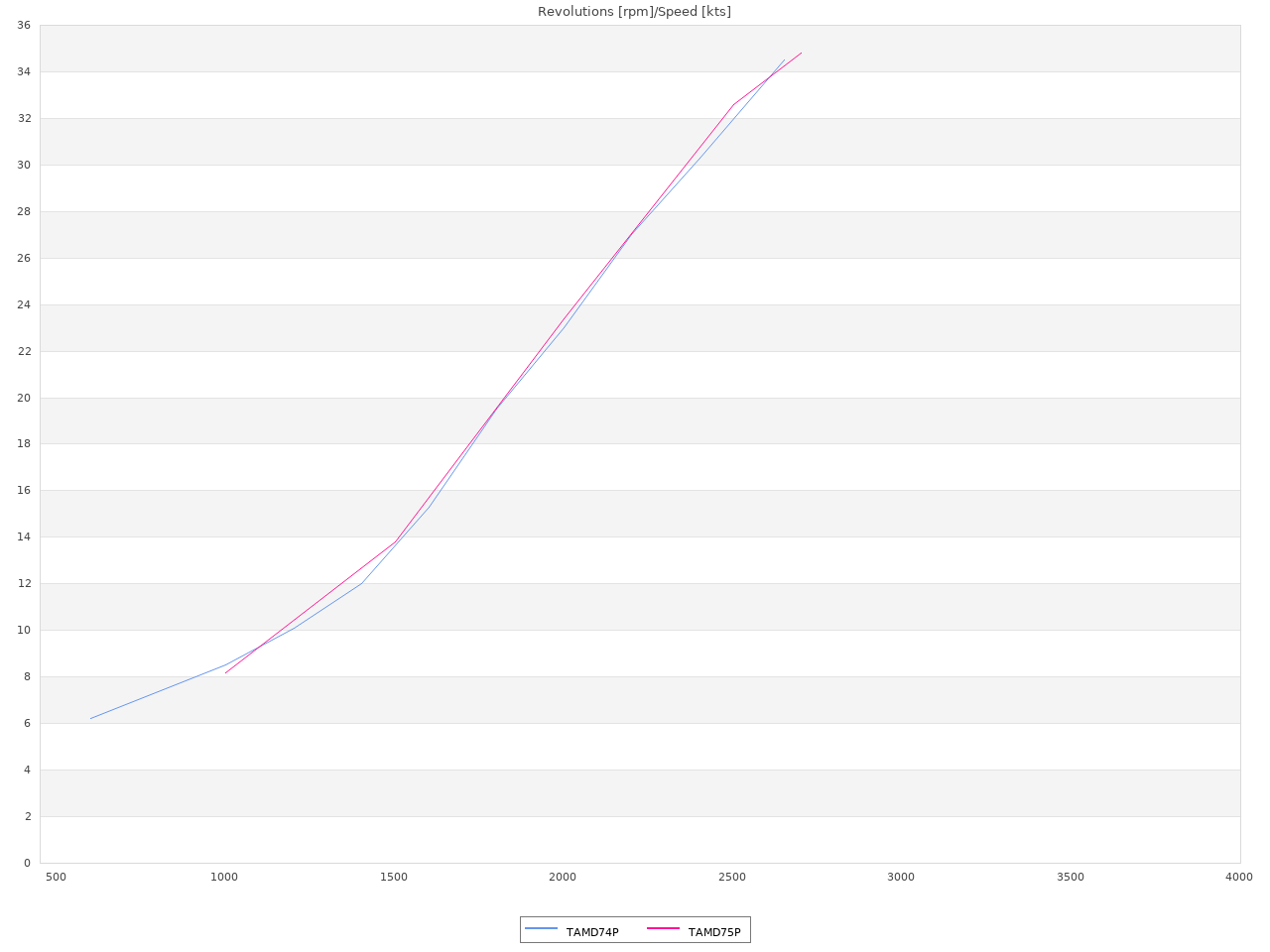Click the 0 label on the y-axis
This screenshot has height=952, width=1270.
click(28, 863)
